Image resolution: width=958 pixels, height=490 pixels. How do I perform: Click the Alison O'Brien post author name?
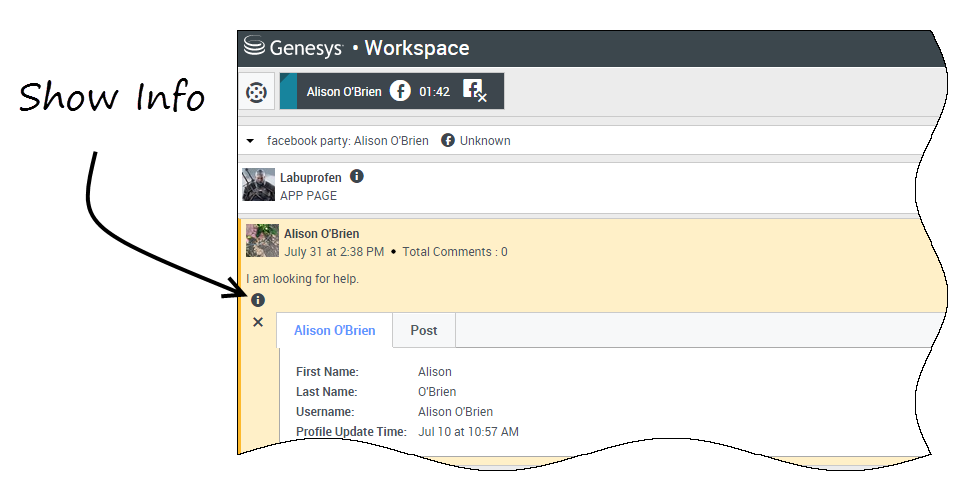point(321,234)
